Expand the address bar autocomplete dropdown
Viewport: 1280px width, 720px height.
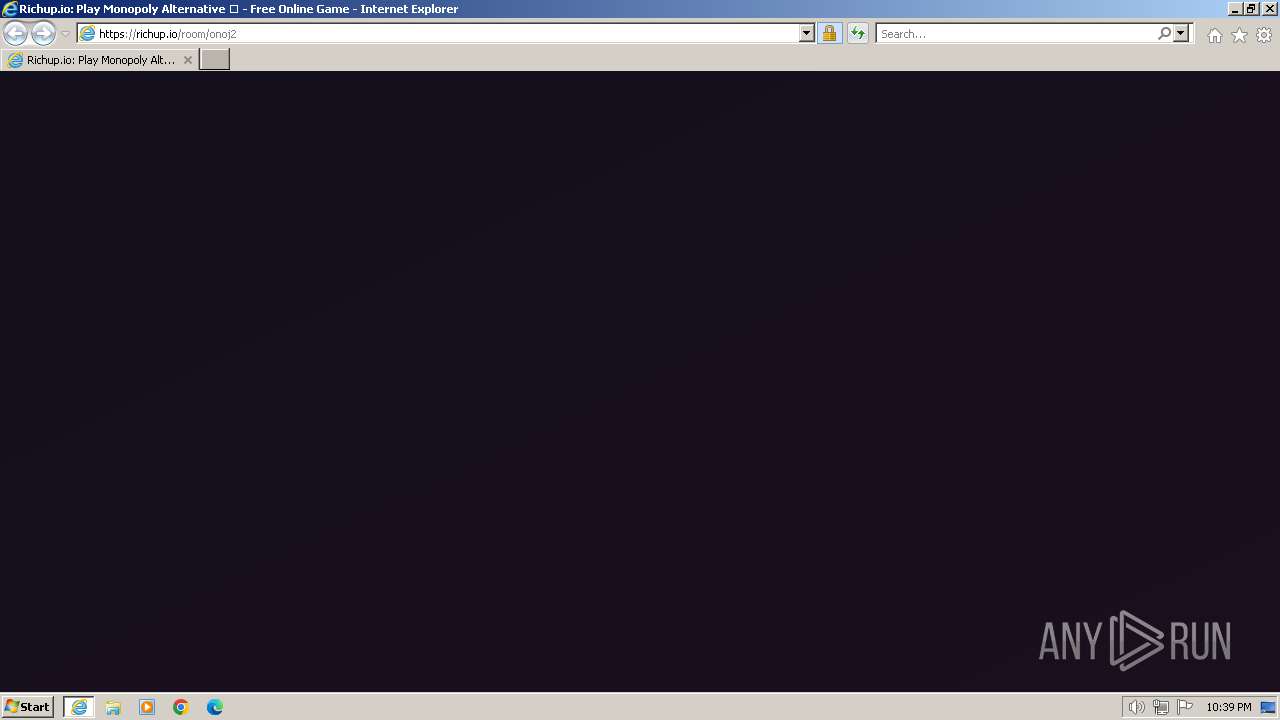(x=807, y=33)
